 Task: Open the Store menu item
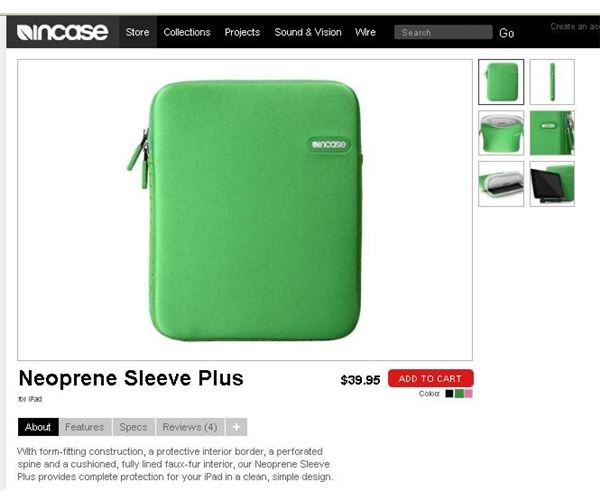pyautogui.click(x=137, y=32)
